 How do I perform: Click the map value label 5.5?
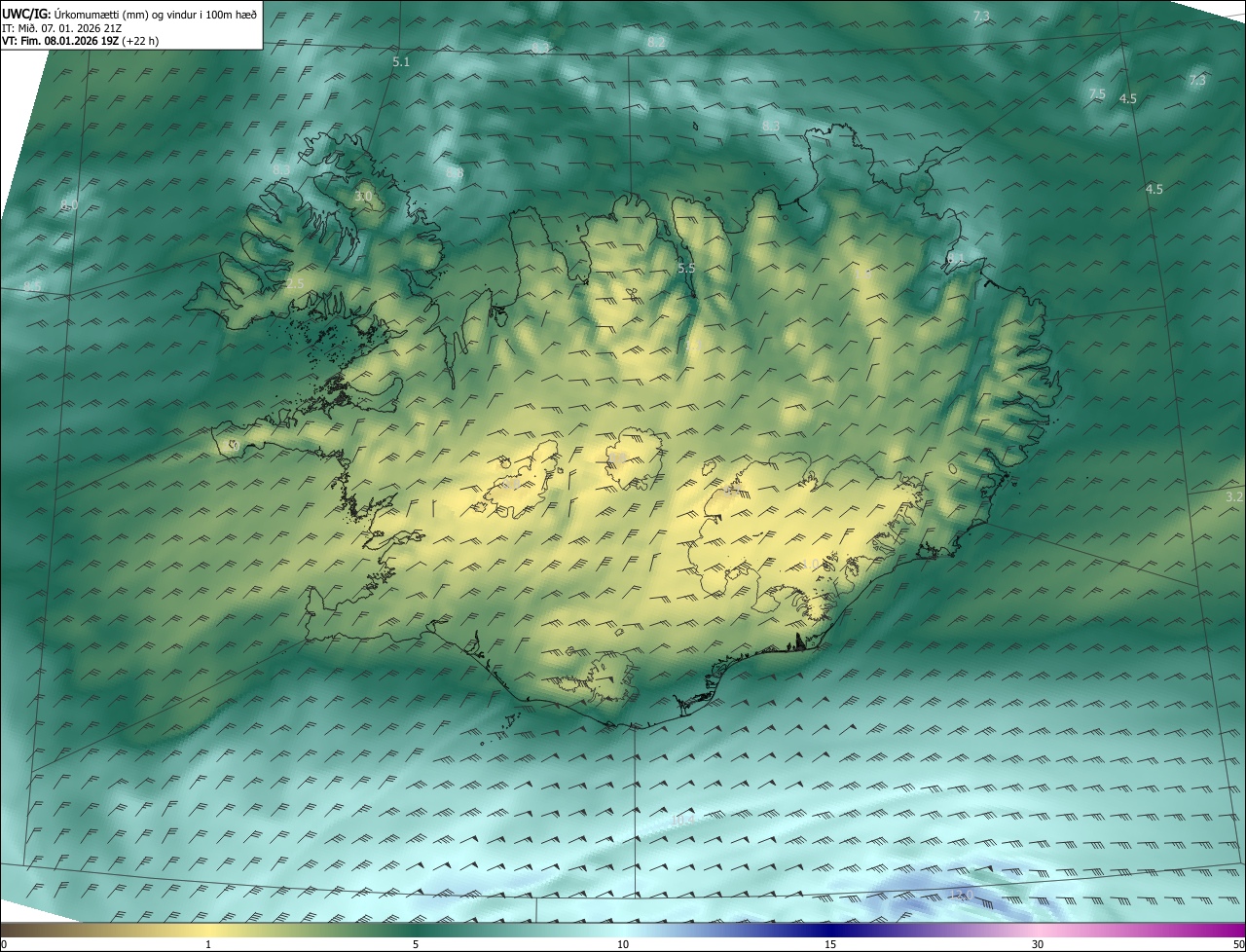(686, 268)
